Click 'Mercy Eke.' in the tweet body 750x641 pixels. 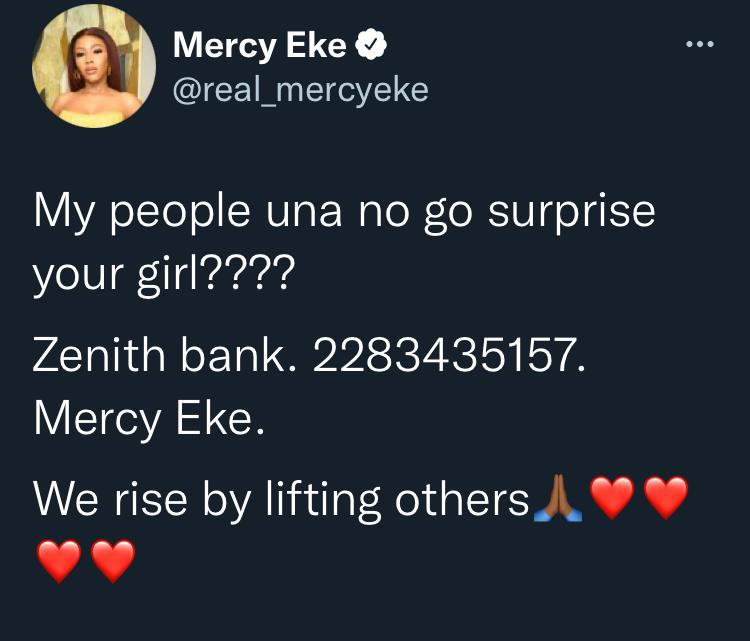pos(150,418)
